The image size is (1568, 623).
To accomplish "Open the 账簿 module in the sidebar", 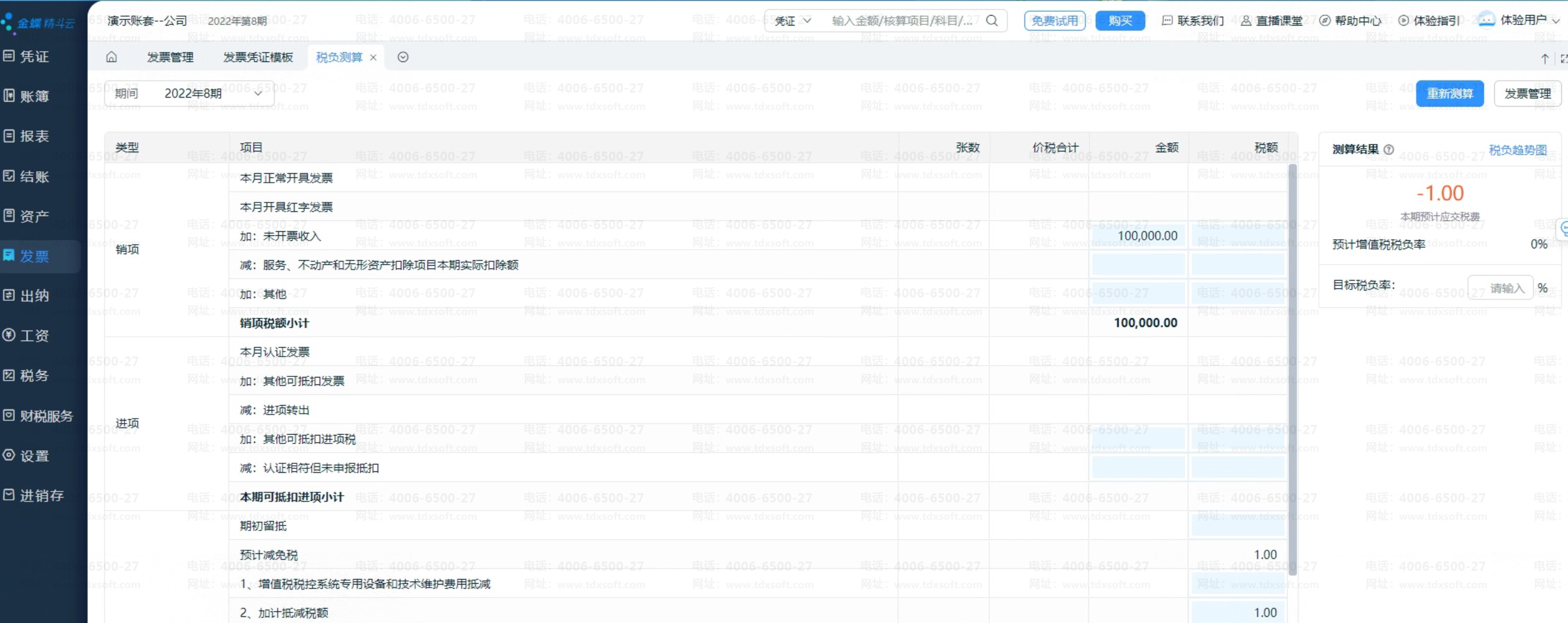I will (26, 96).
